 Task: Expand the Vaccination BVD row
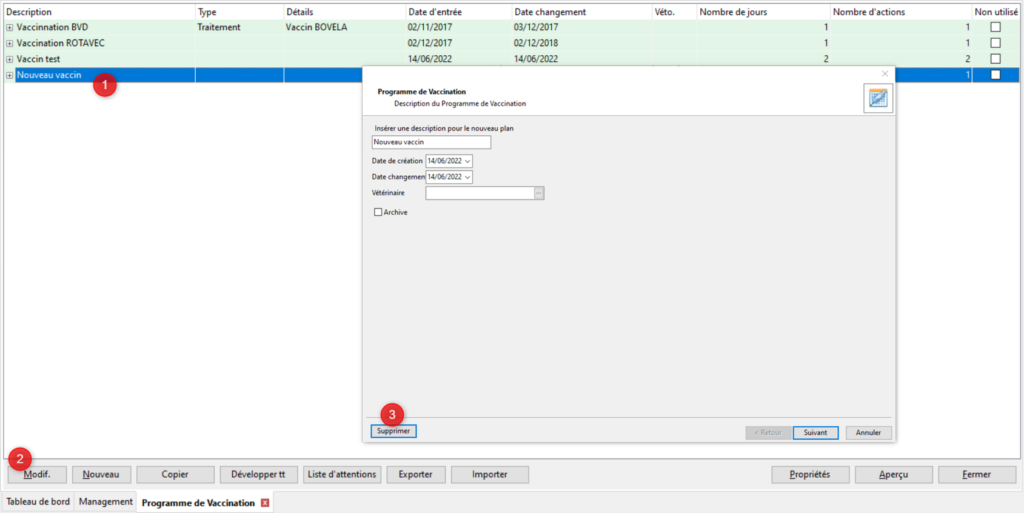click(10, 28)
